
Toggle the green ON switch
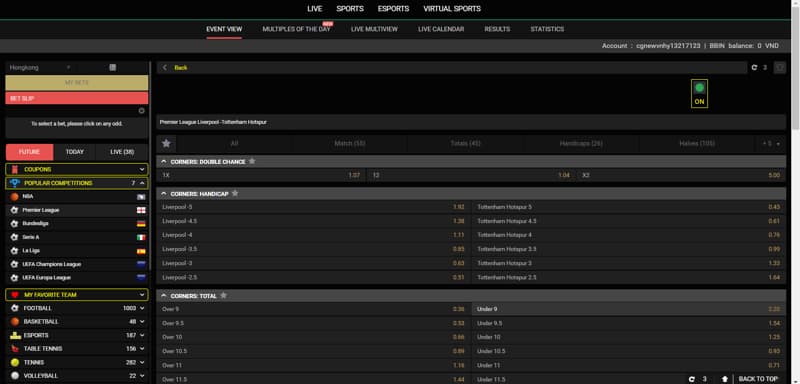point(699,93)
